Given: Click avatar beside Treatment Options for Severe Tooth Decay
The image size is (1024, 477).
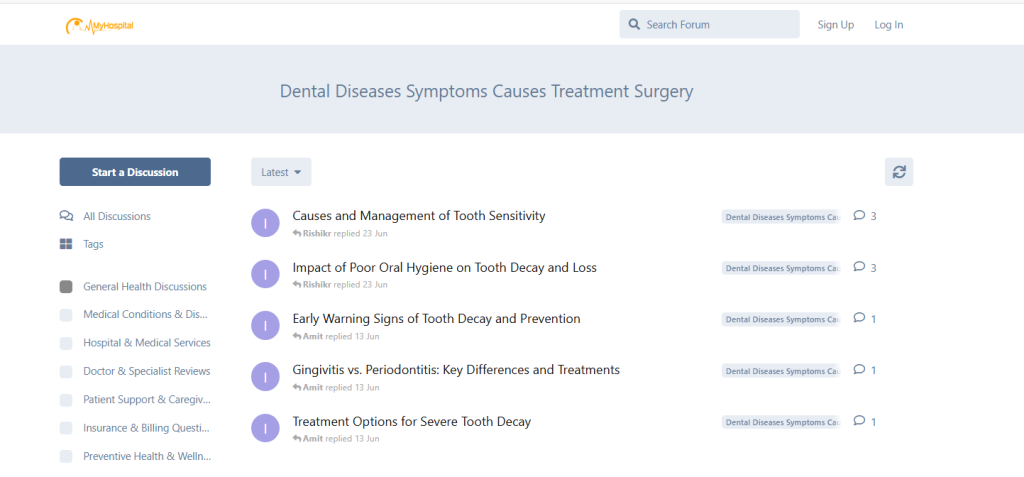Looking at the screenshot, I should pyautogui.click(x=265, y=429).
